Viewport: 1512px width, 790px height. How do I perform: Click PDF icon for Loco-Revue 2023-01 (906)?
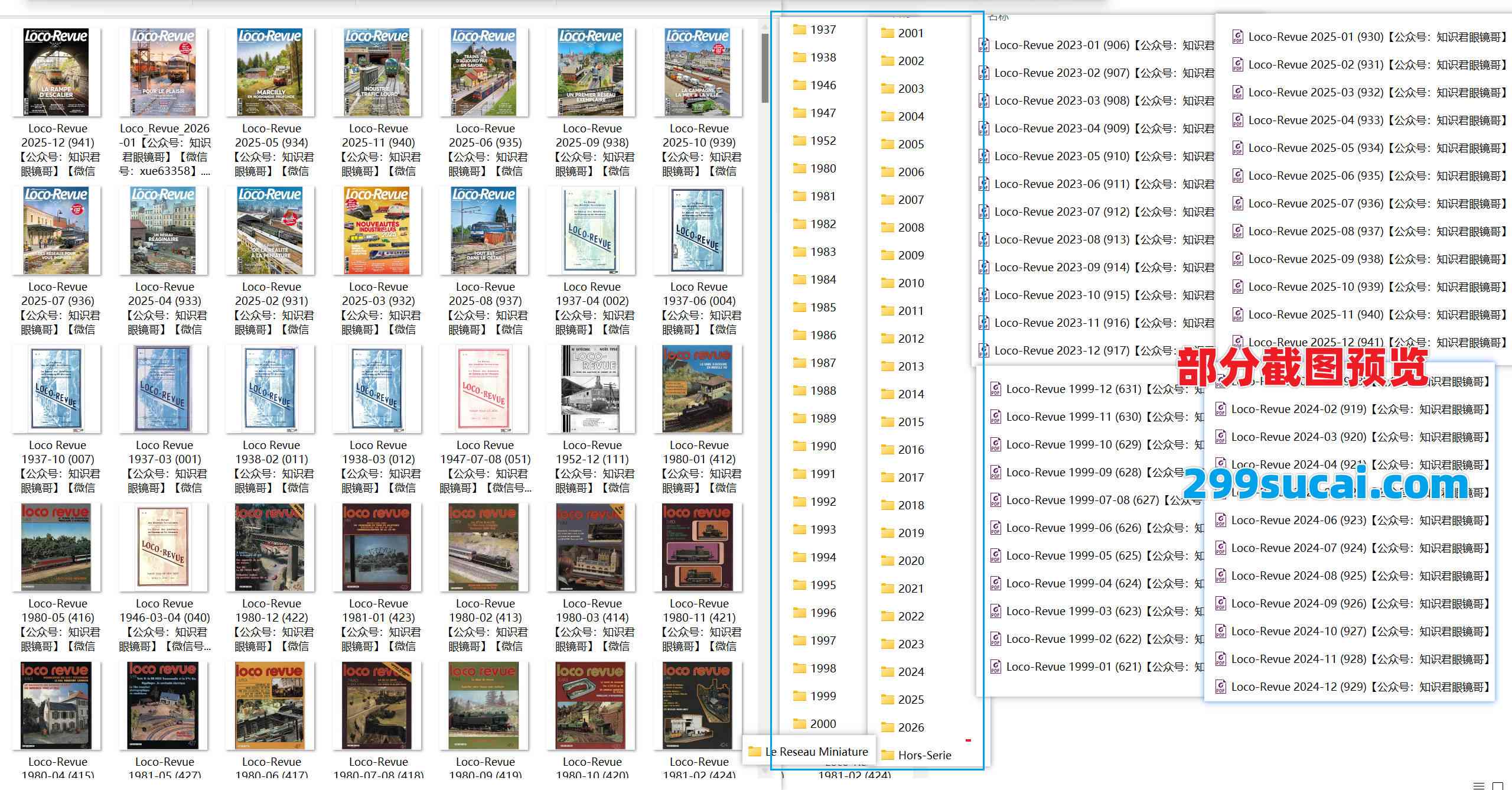click(x=983, y=45)
